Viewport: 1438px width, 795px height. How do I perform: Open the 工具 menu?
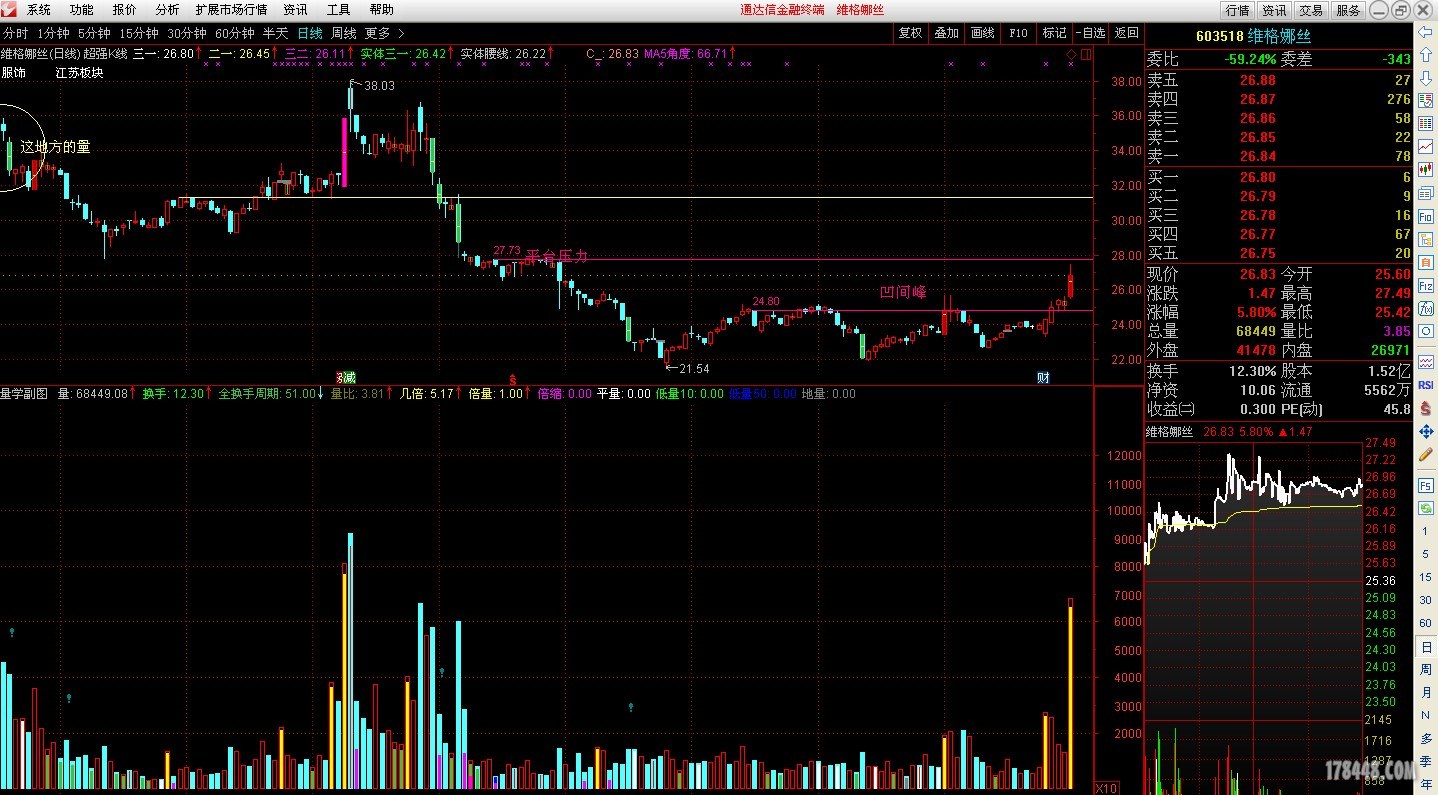pyautogui.click(x=339, y=10)
